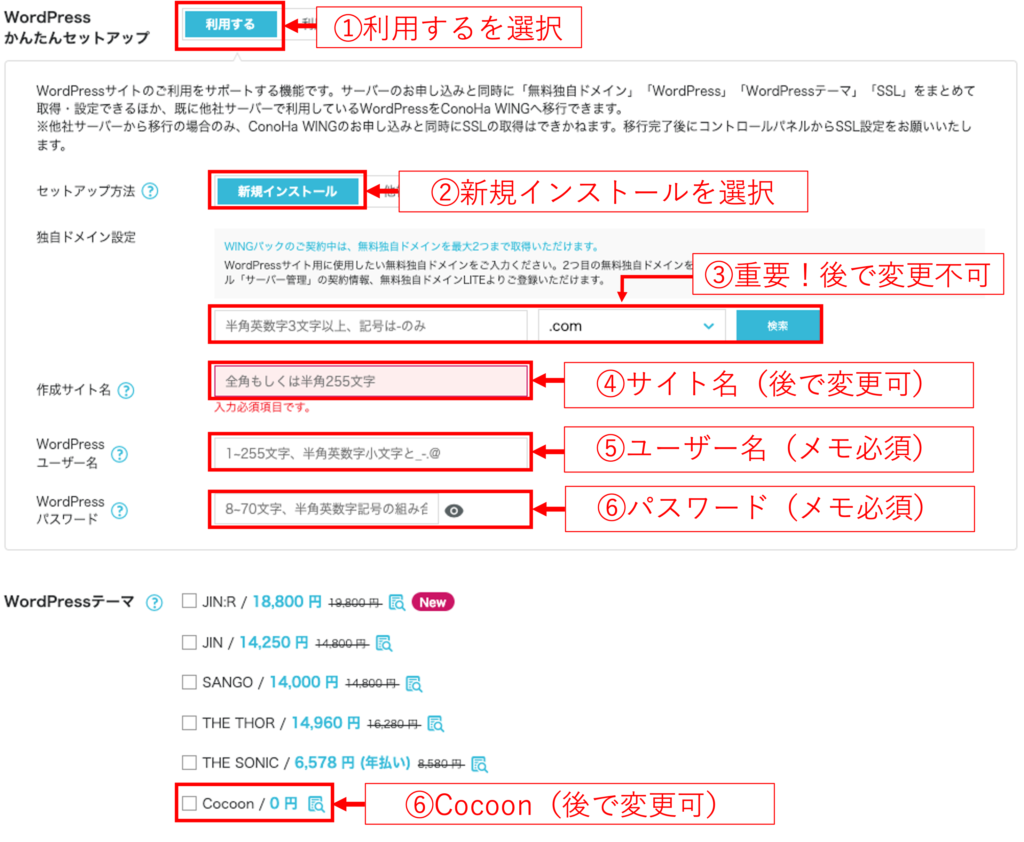
Task: Enable the JIN:R theme checkbox
Action: [x=189, y=602]
